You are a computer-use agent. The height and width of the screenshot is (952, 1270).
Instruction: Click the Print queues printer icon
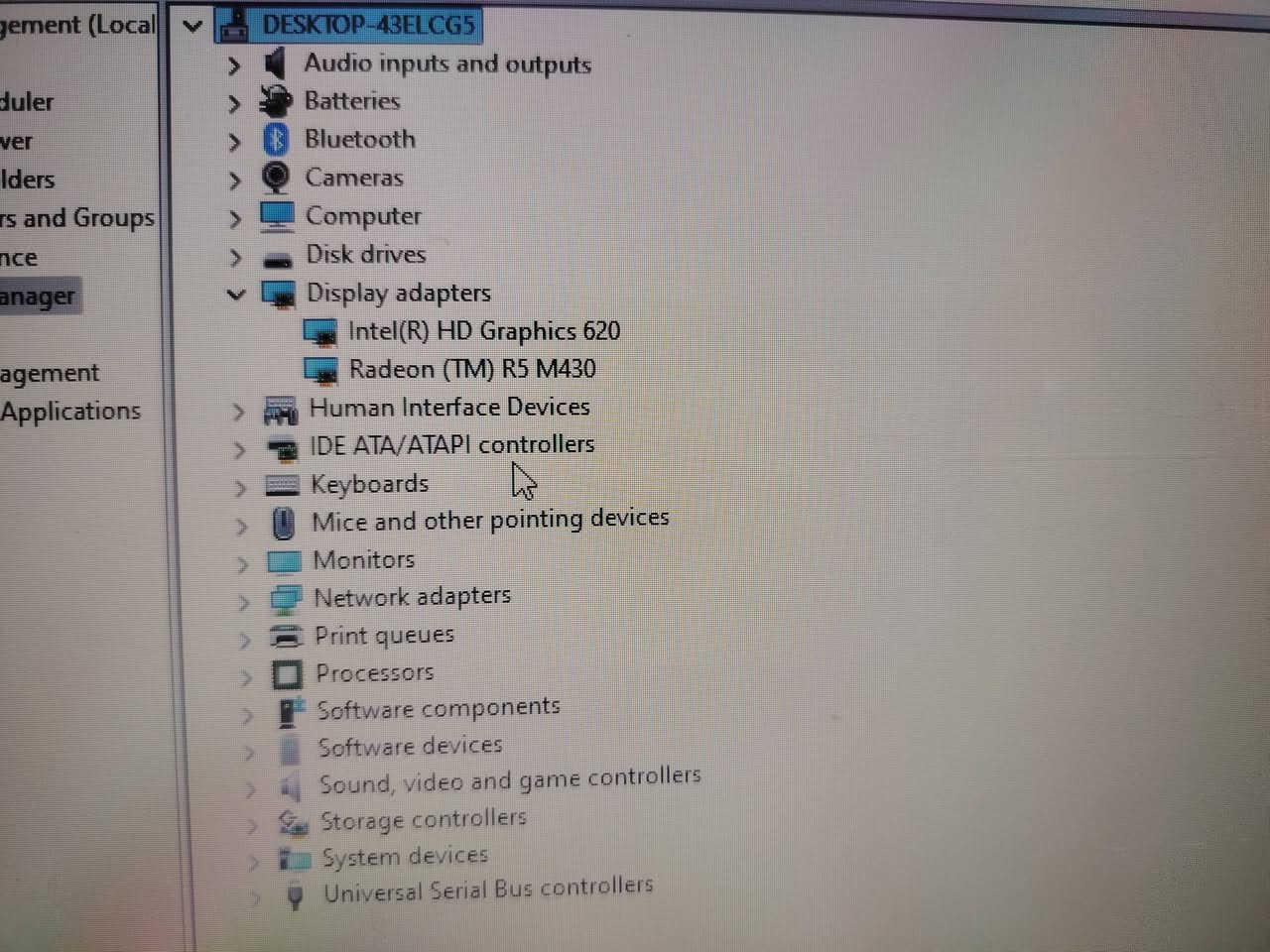point(286,637)
